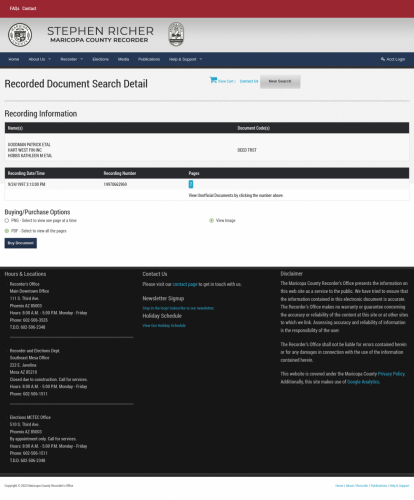Open the contact page link in footer
The height and width of the screenshot is (500, 414).
pyautogui.click(x=185, y=284)
